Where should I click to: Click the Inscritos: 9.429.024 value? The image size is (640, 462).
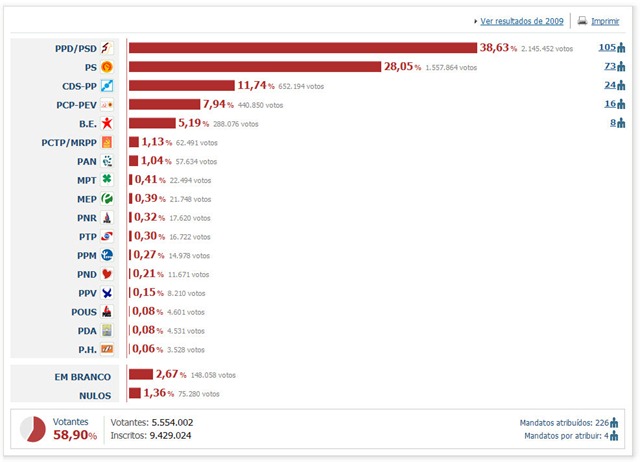click(151, 435)
